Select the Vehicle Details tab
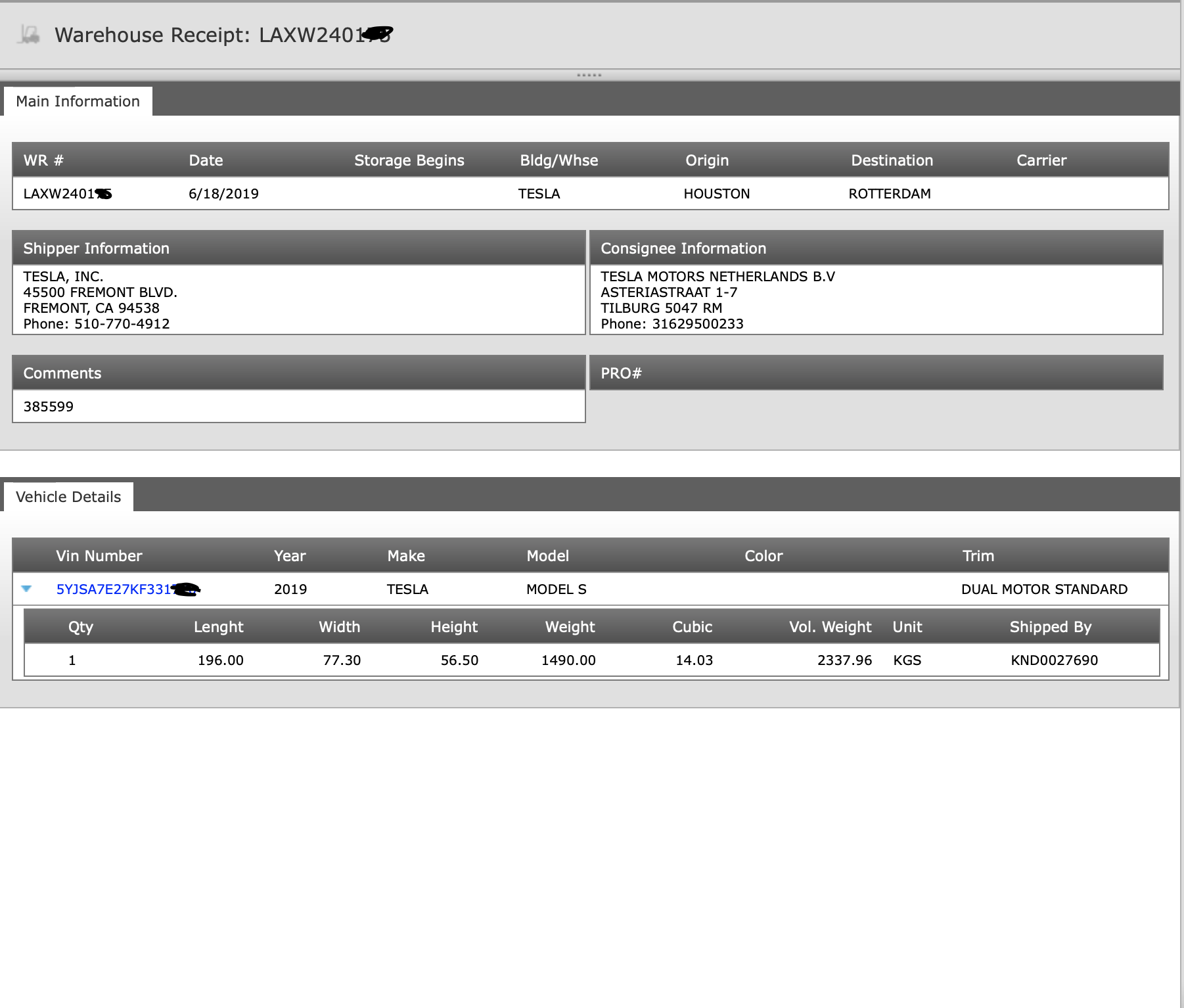The height and width of the screenshot is (1008, 1184). coord(68,497)
